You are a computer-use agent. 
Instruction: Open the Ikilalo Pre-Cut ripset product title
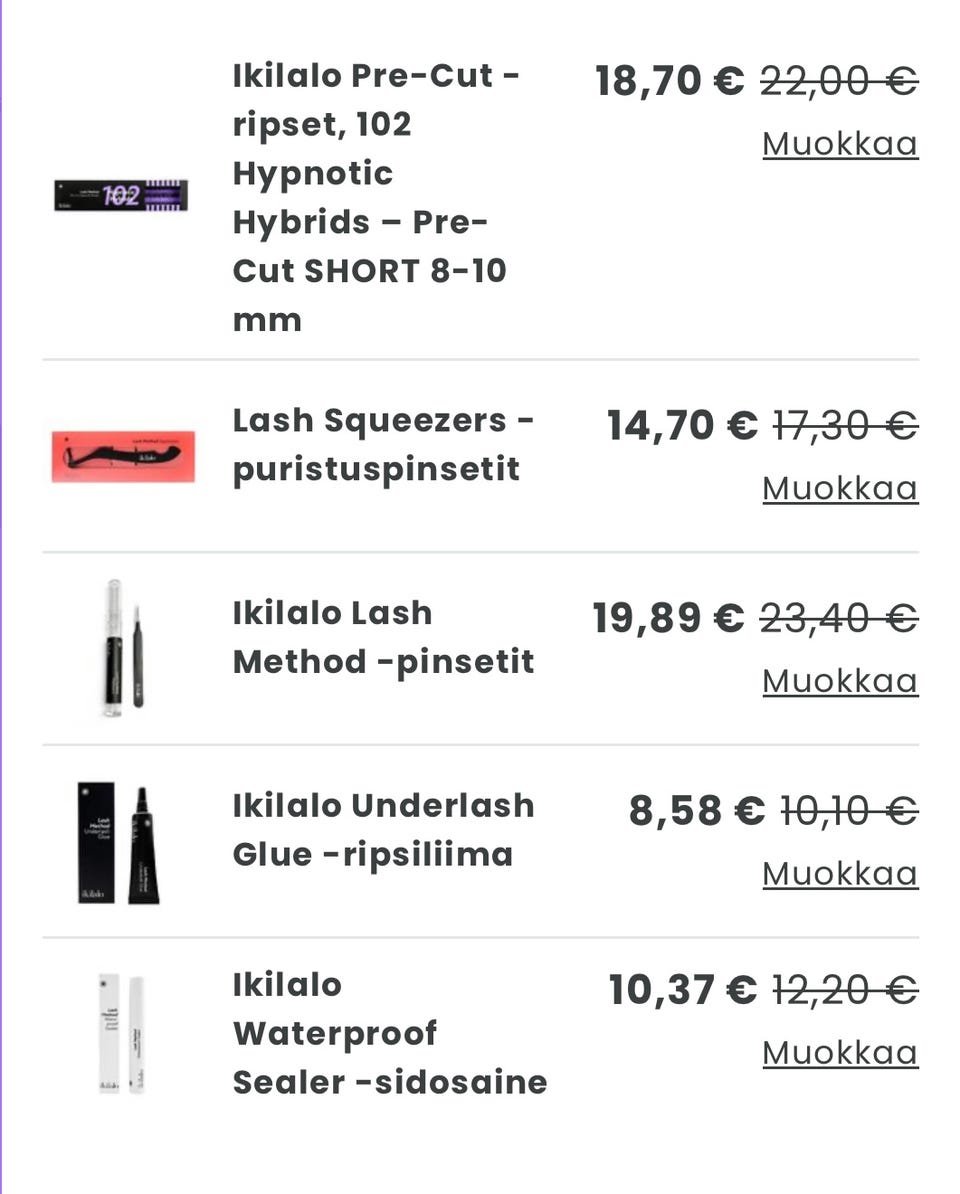click(x=375, y=197)
